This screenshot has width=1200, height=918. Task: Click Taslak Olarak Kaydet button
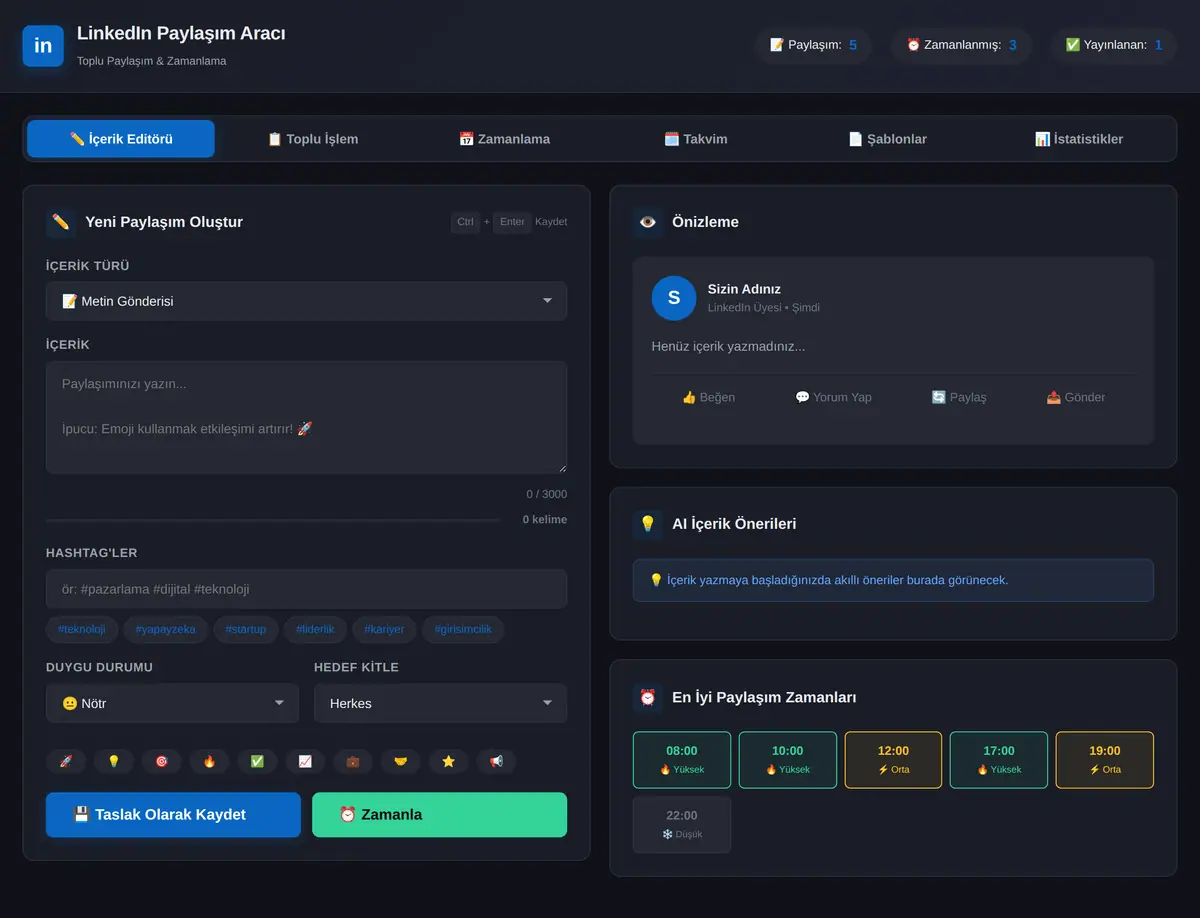coord(173,814)
